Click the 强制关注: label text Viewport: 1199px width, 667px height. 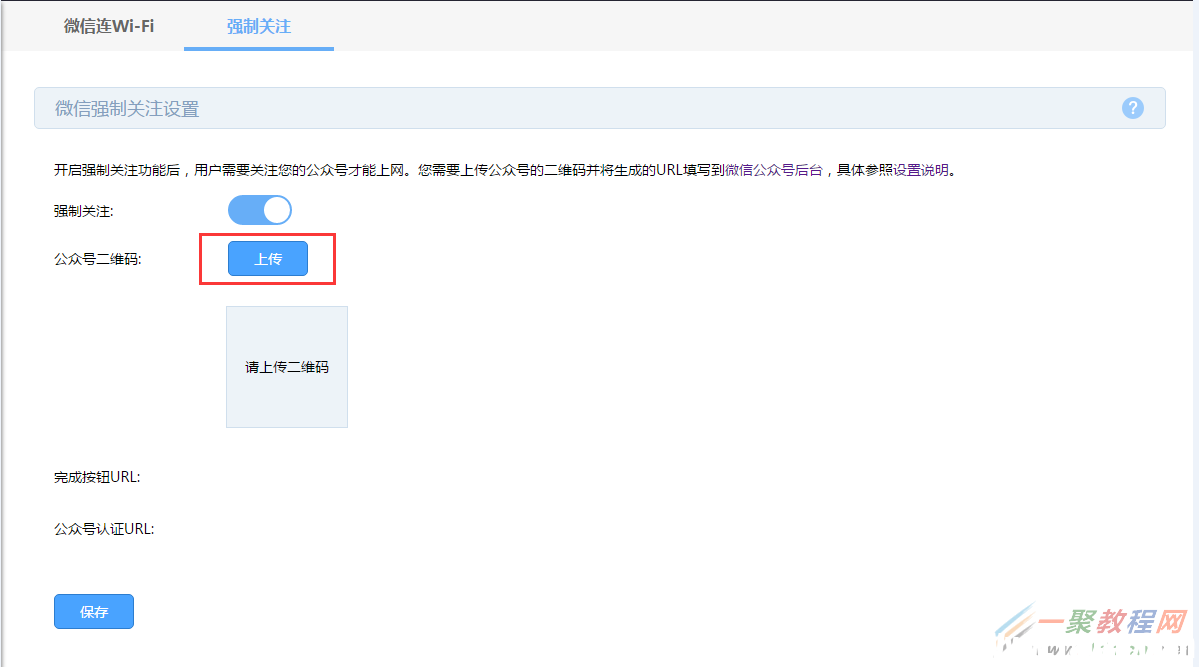(83, 211)
